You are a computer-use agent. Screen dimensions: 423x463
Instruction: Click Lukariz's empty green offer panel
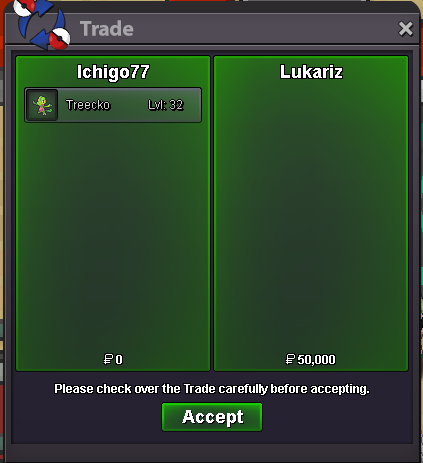(311, 217)
